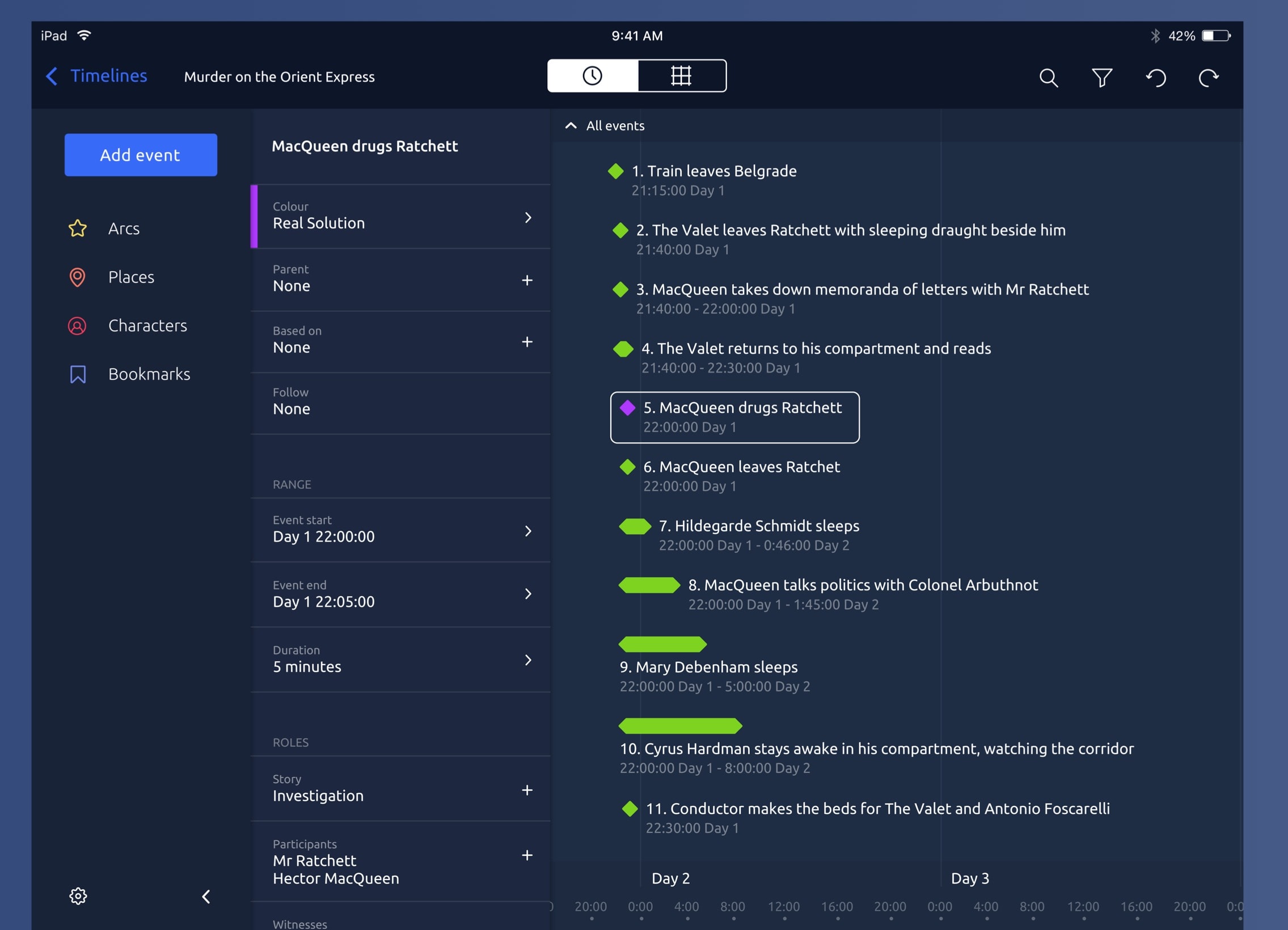Screen dimensions: 1288x930
Task: Open Event start Day 1 22:00:00 chevron
Action: [x=528, y=531]
